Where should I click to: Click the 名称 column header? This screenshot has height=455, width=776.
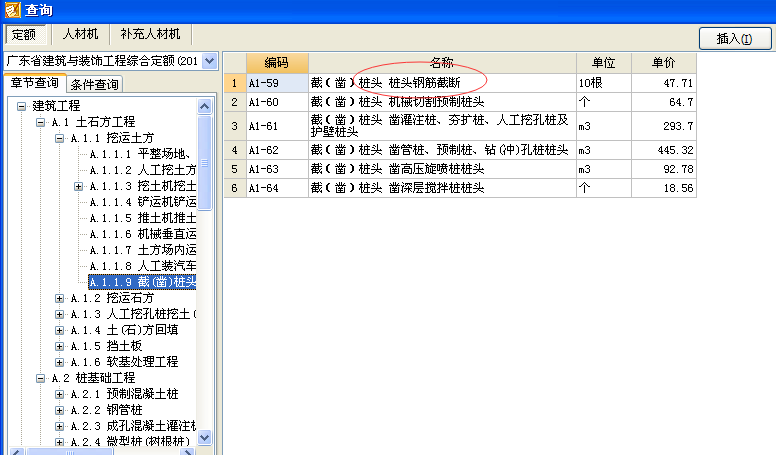pos(442,63)
